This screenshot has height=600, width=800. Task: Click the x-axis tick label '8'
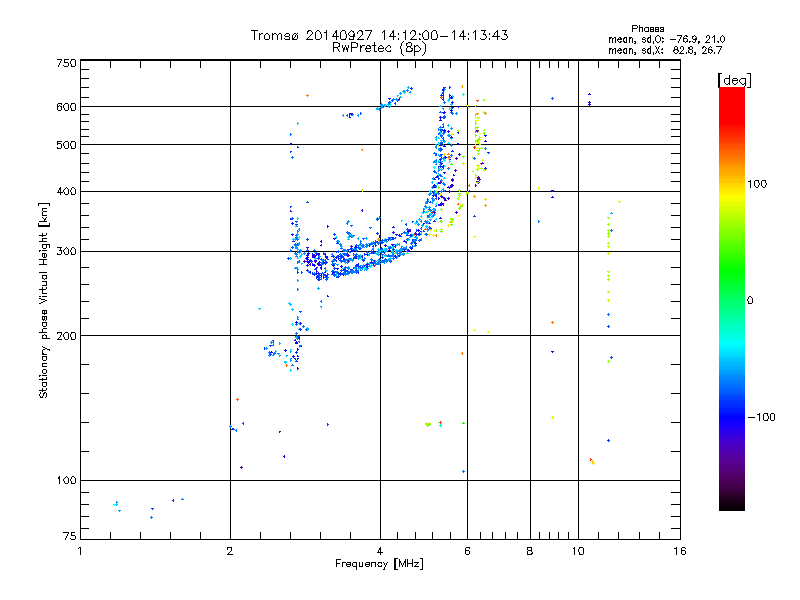tap(530, 551)
